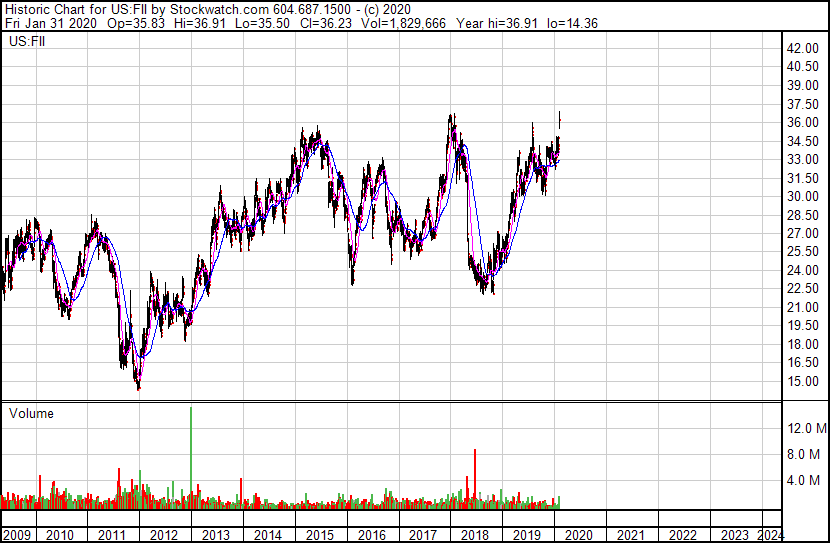Click the 28.50 price axis label

pos(802,215)
